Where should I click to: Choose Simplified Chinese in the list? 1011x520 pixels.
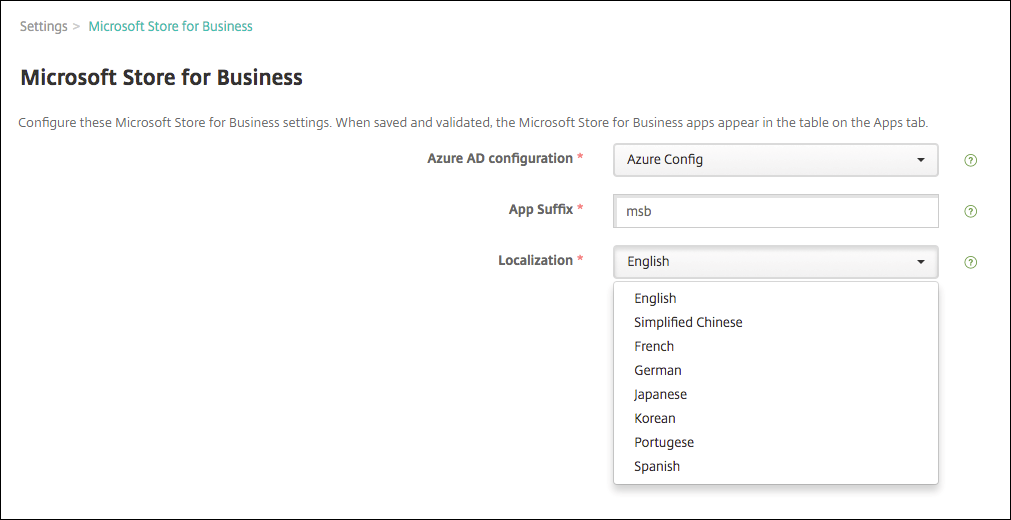[x=688, y=322]
